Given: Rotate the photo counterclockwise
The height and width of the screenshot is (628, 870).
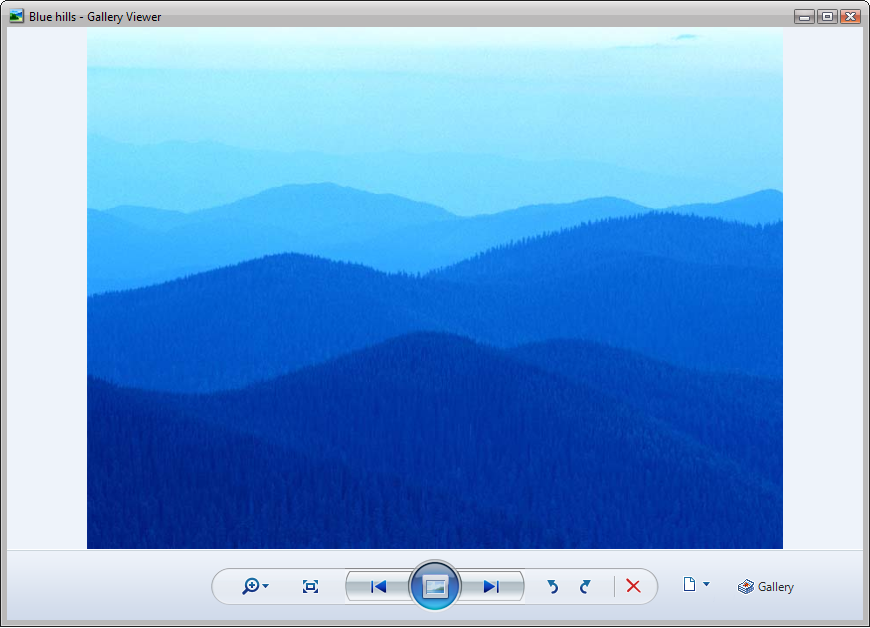Looking at the screenshot, I should (552, 586).
